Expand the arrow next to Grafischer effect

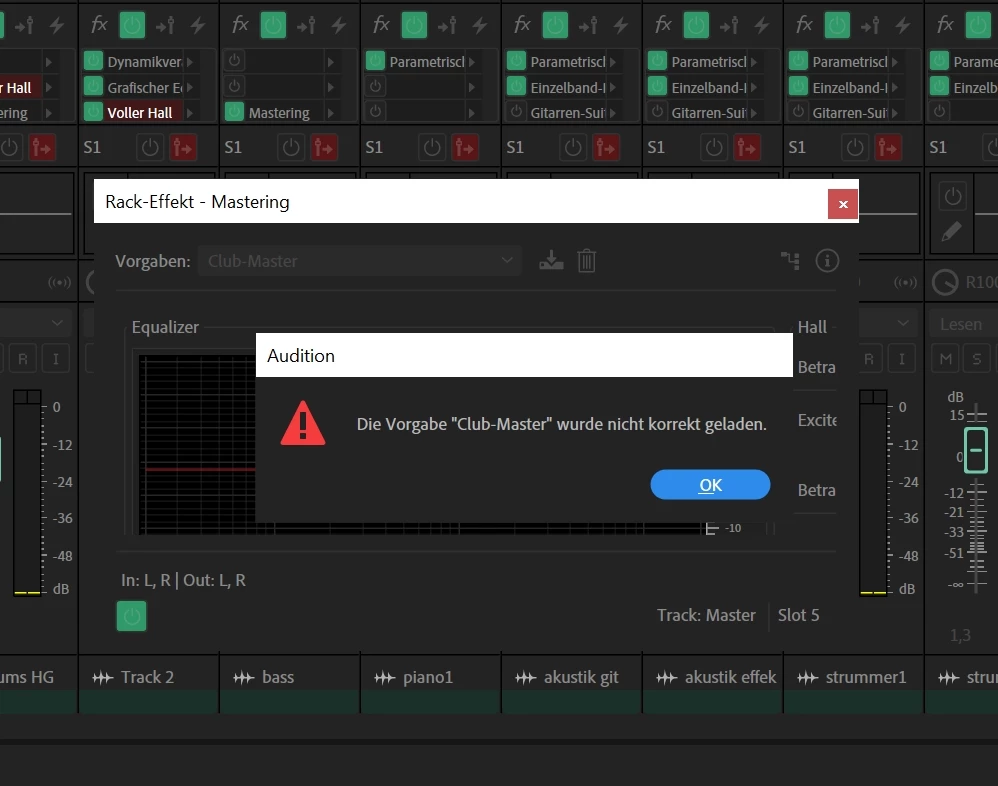[190, 87]
